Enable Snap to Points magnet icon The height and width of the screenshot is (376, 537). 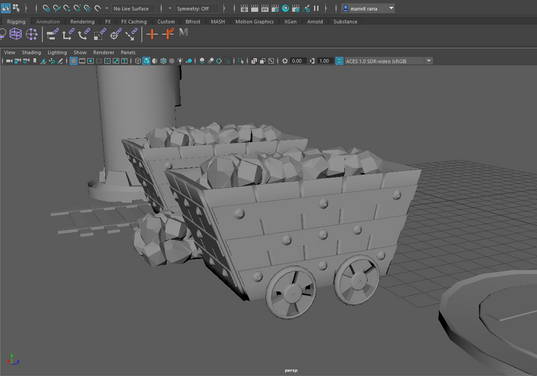67,8
